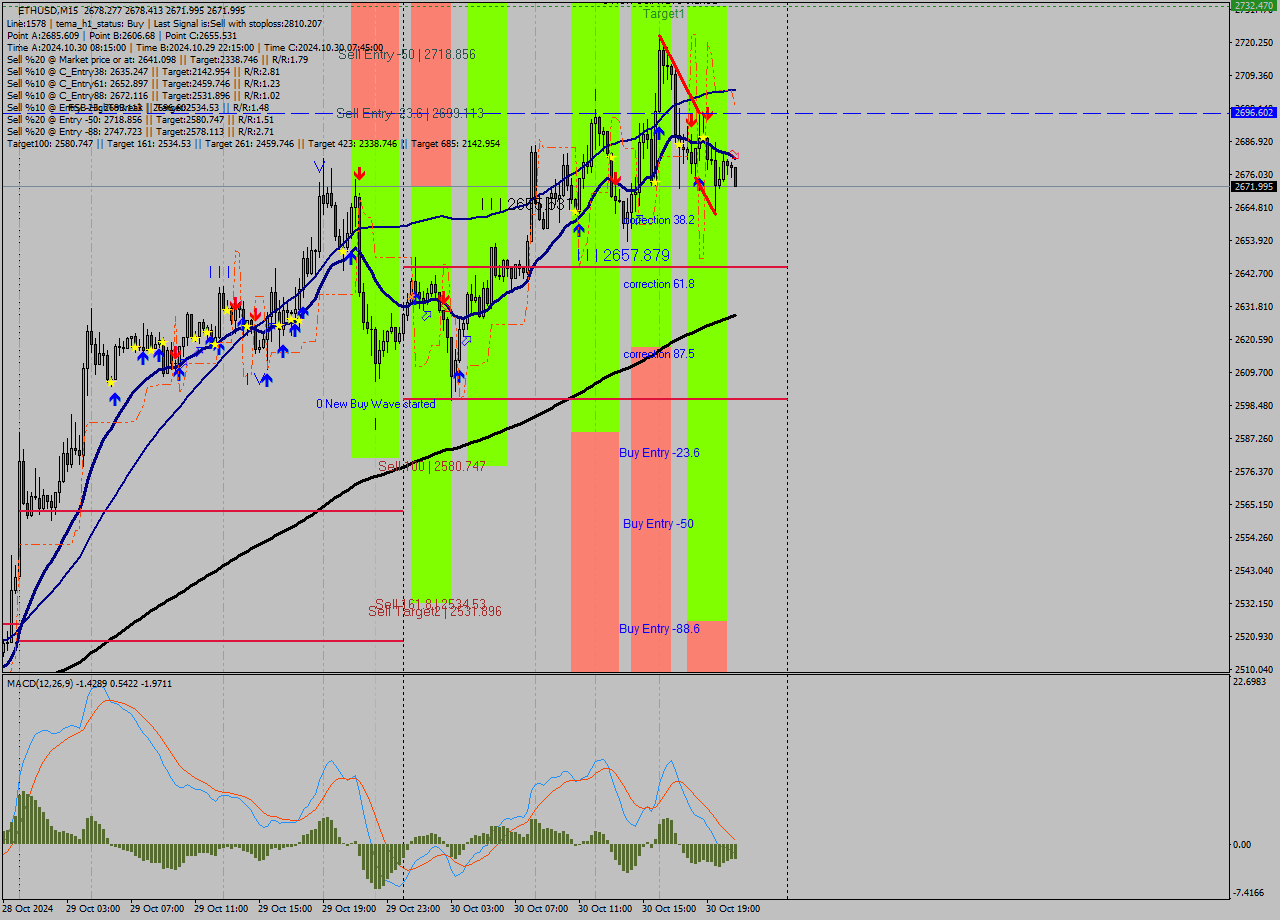
Task: Click the '28 Oct 2024' time axis label
Action: 28,909
